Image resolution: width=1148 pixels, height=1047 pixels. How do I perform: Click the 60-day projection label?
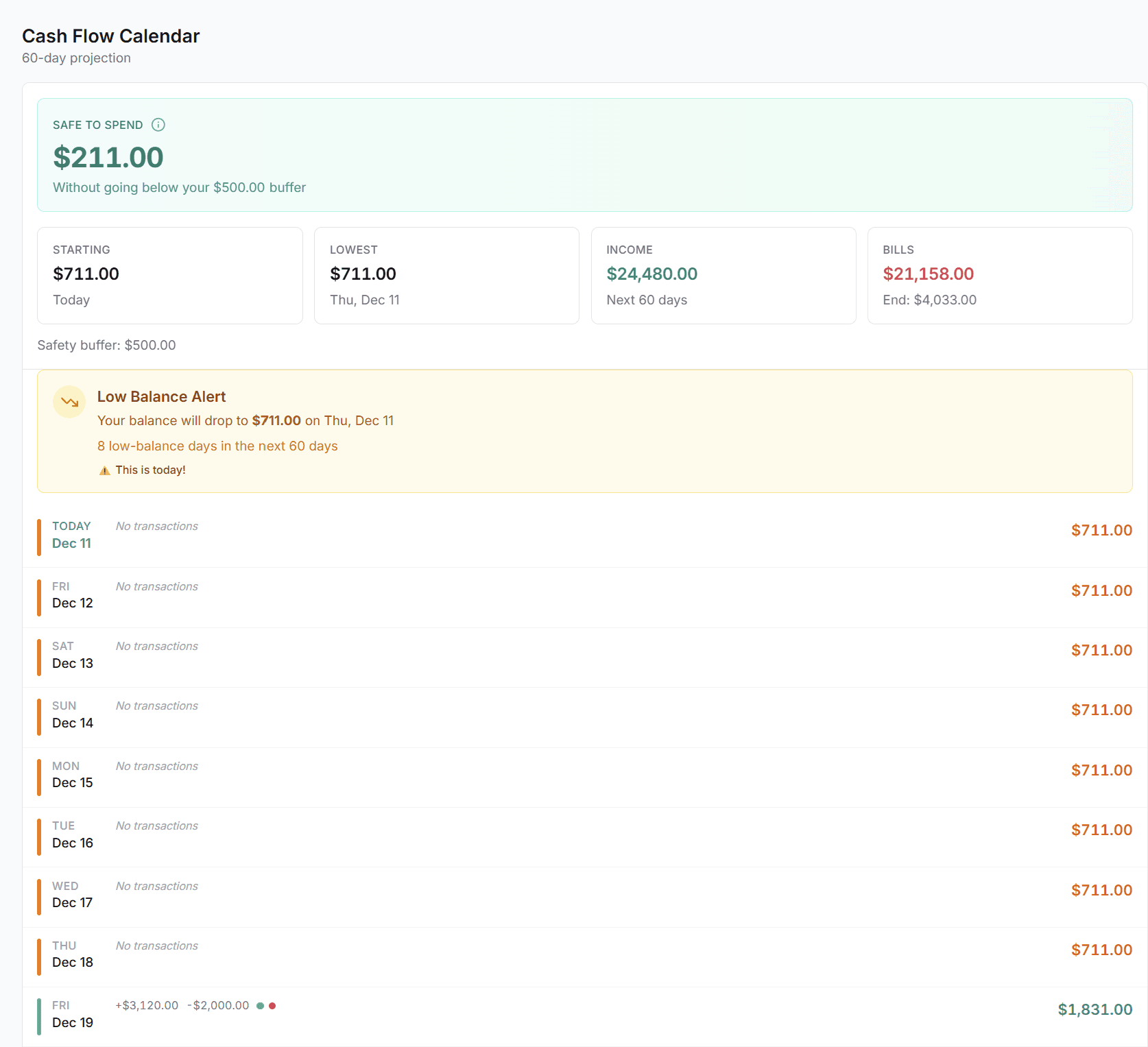pyautogui.click(x=76, y=58)
